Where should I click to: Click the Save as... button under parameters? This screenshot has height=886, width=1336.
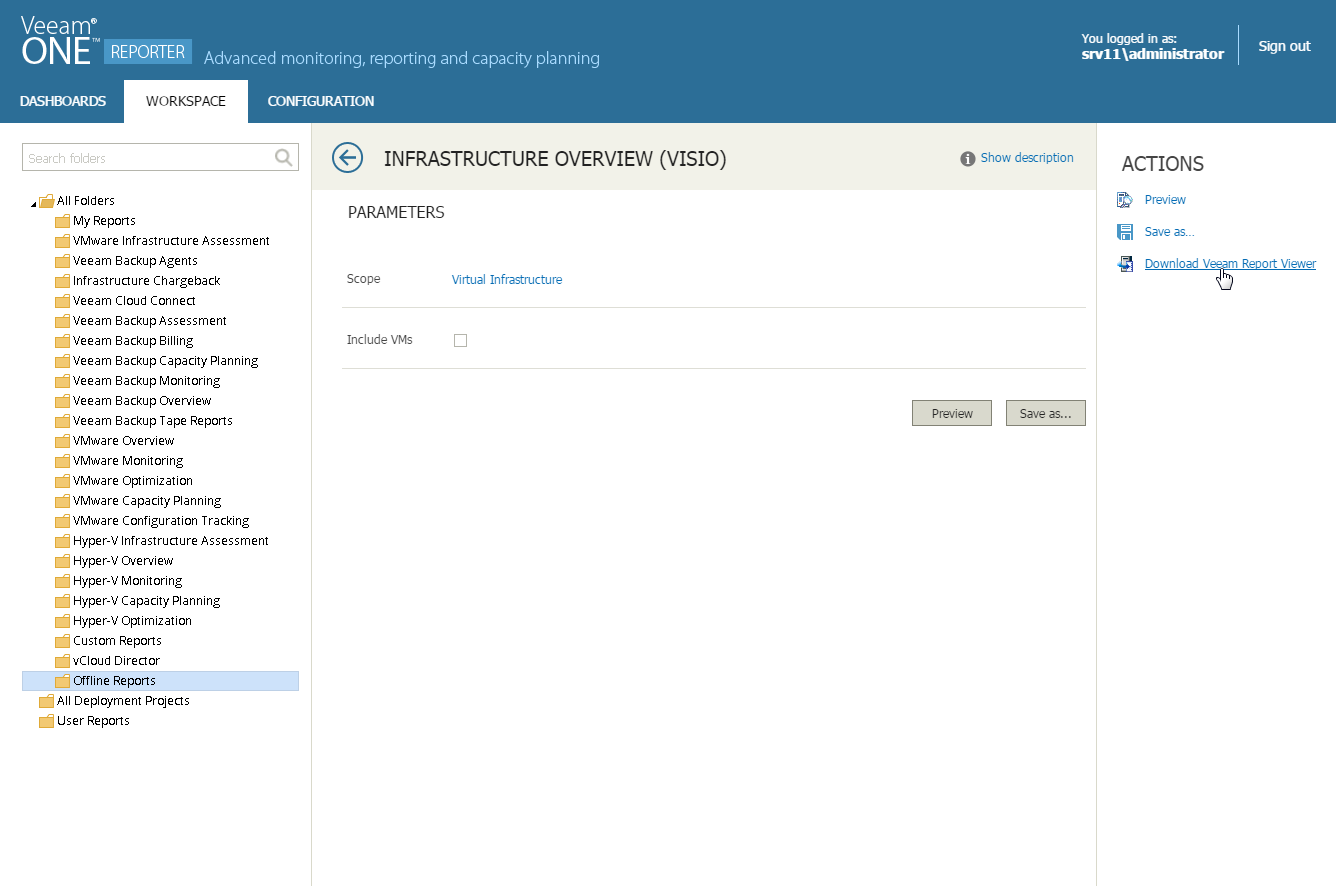click(x=1046, y=413)
